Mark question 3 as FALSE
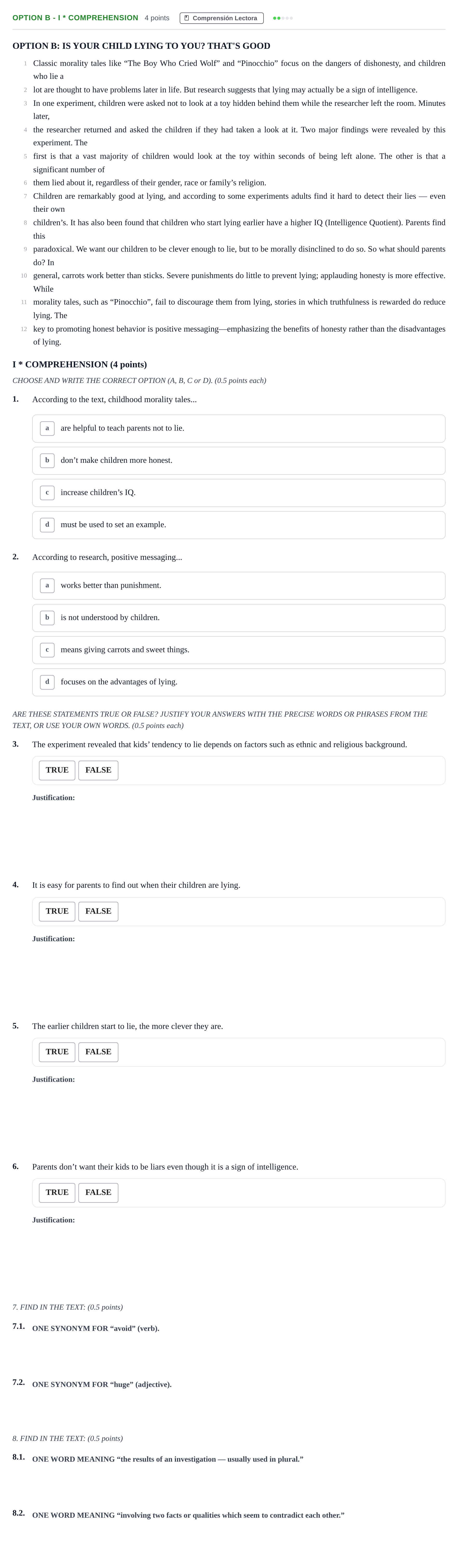This screenshot has height=1568, width=458. pyautogui.click(x=99, y=771)
